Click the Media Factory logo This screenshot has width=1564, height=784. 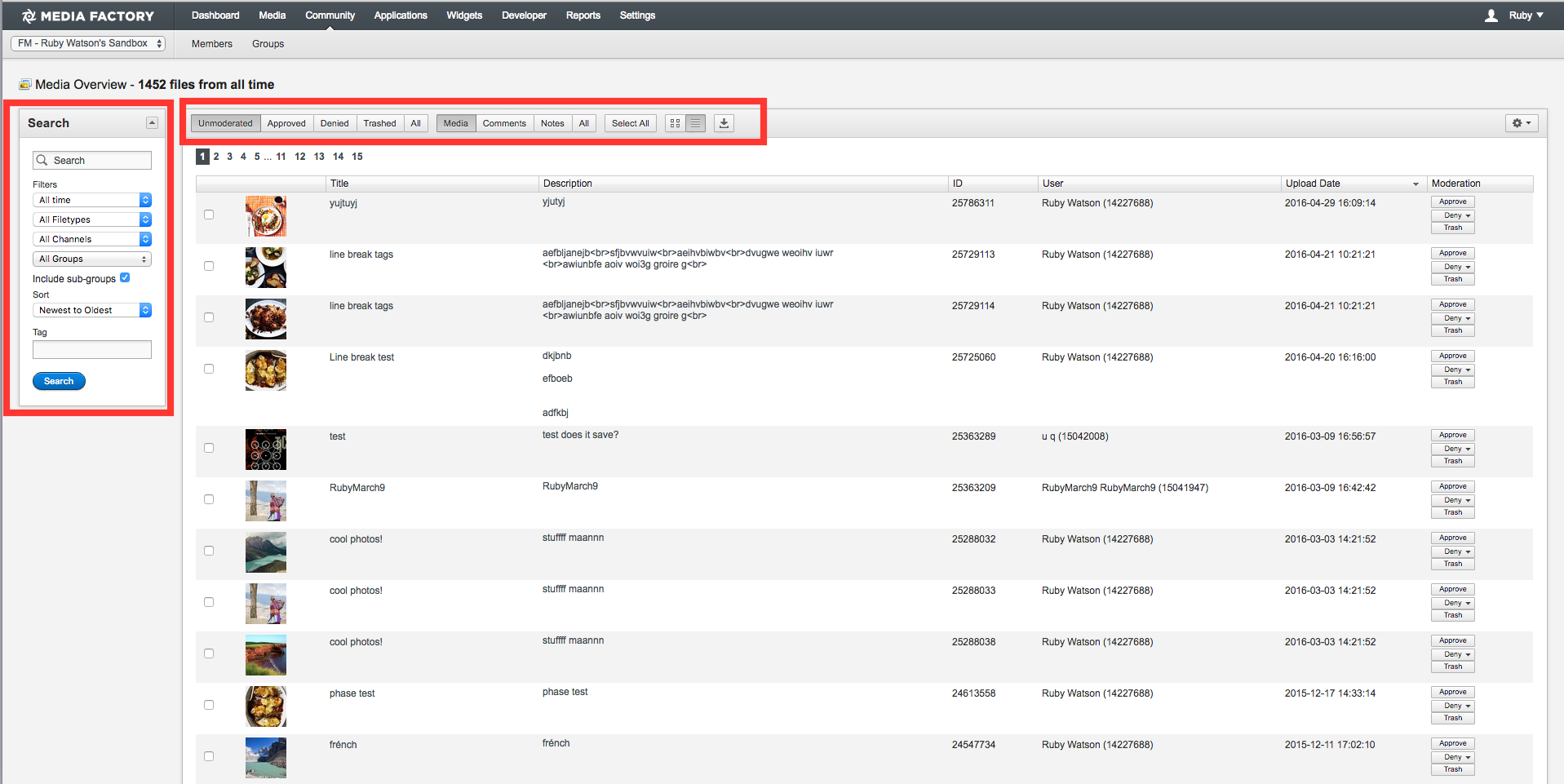click(87, 16)
